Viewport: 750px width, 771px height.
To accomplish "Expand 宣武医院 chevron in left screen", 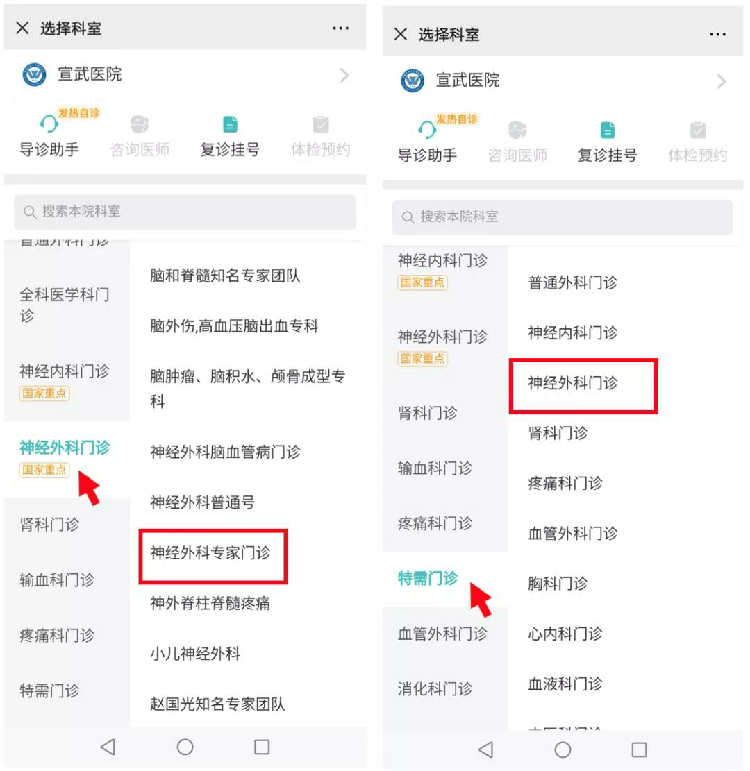I will coord(344,75).
